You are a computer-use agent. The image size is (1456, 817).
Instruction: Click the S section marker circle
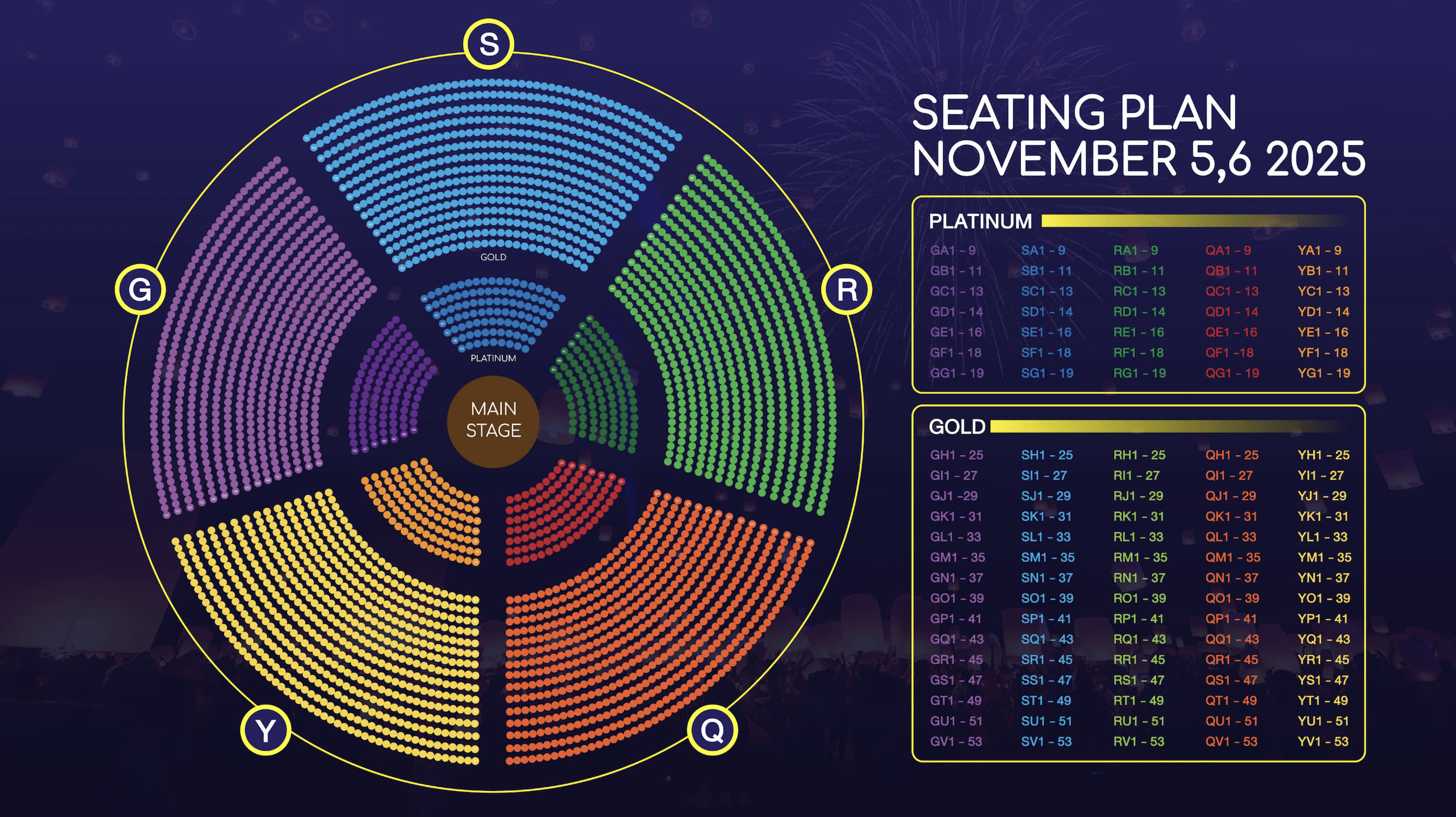pyautogui.click(x=489, y=44)
